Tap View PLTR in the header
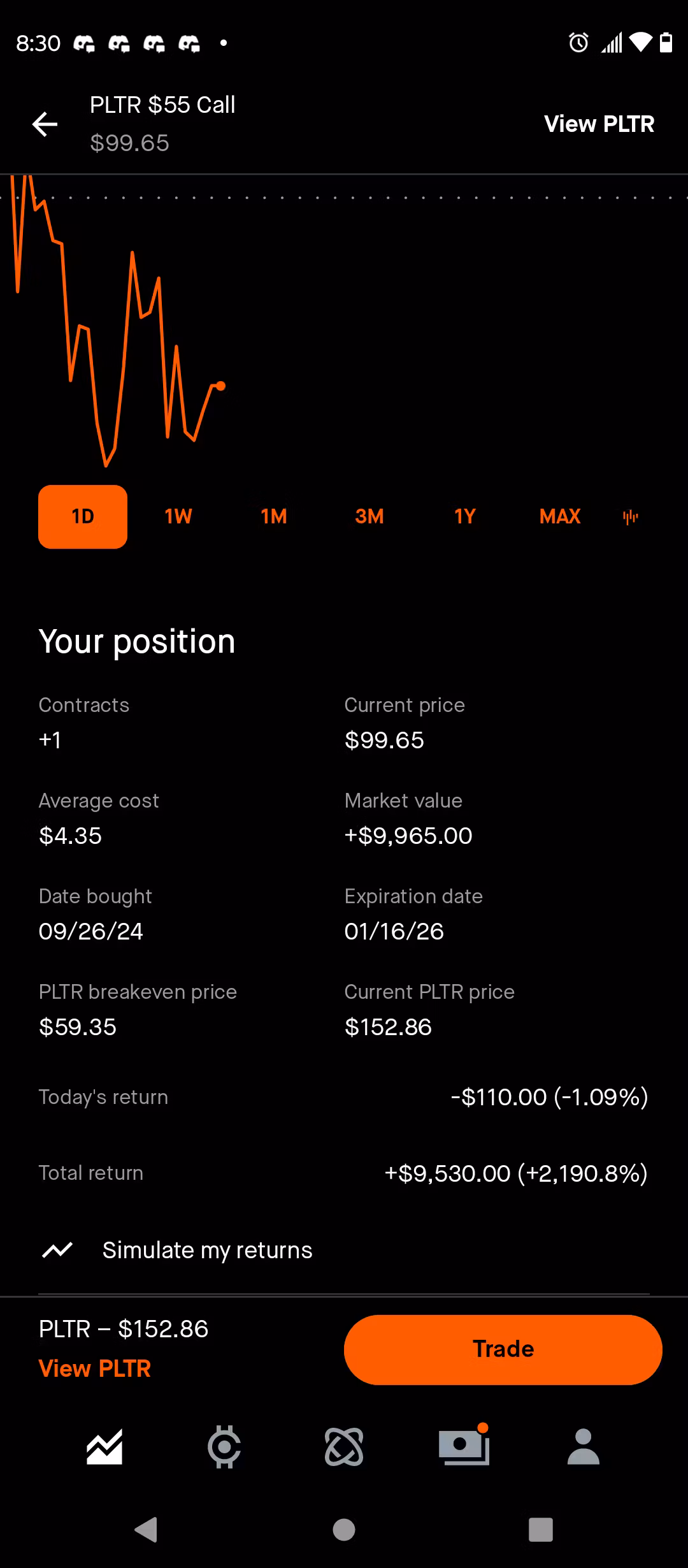The height and width of the screenshot is (1568, 688). pyautogui.click(x=599, y=124)
